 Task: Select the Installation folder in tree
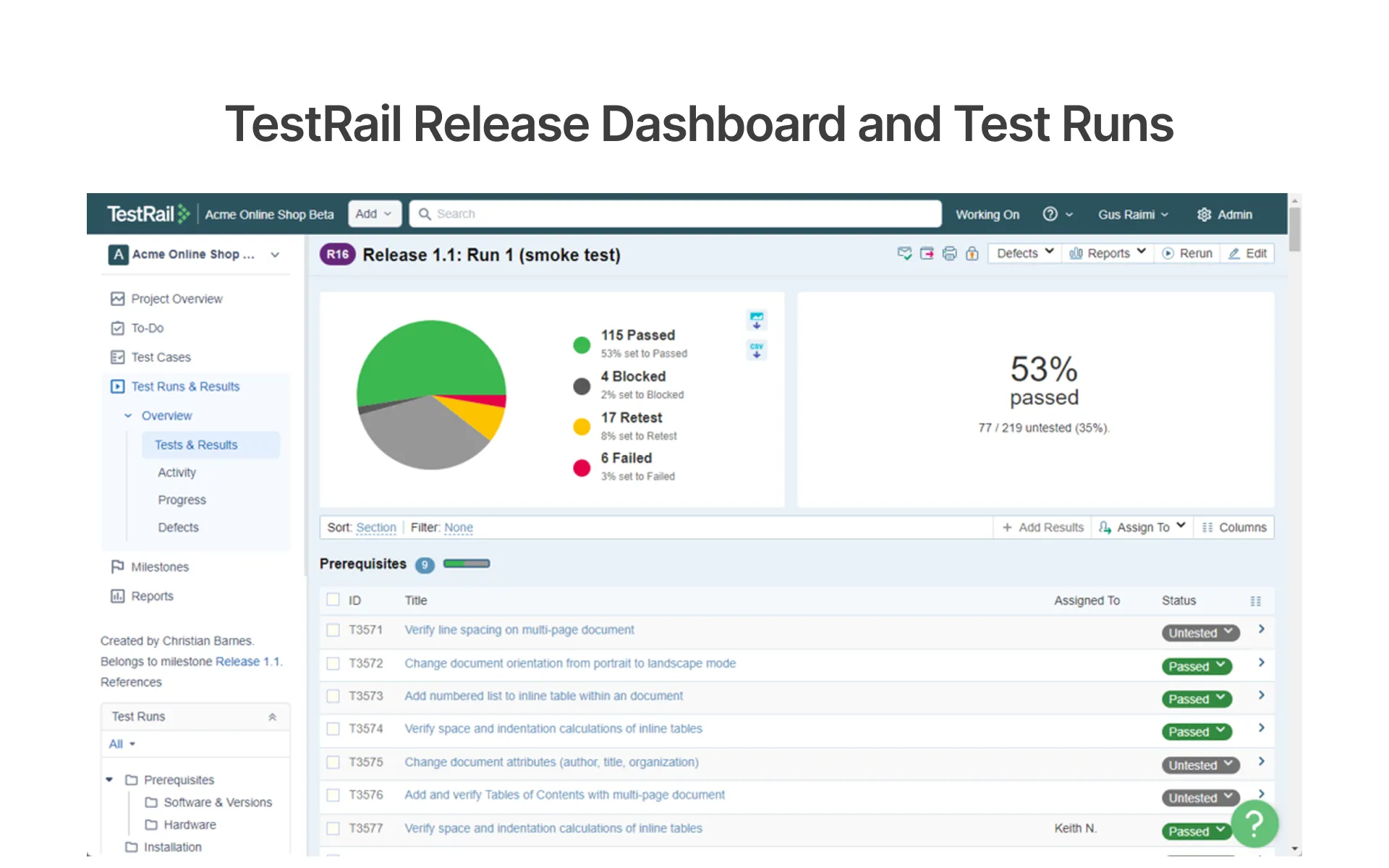[x=163, y=847]
